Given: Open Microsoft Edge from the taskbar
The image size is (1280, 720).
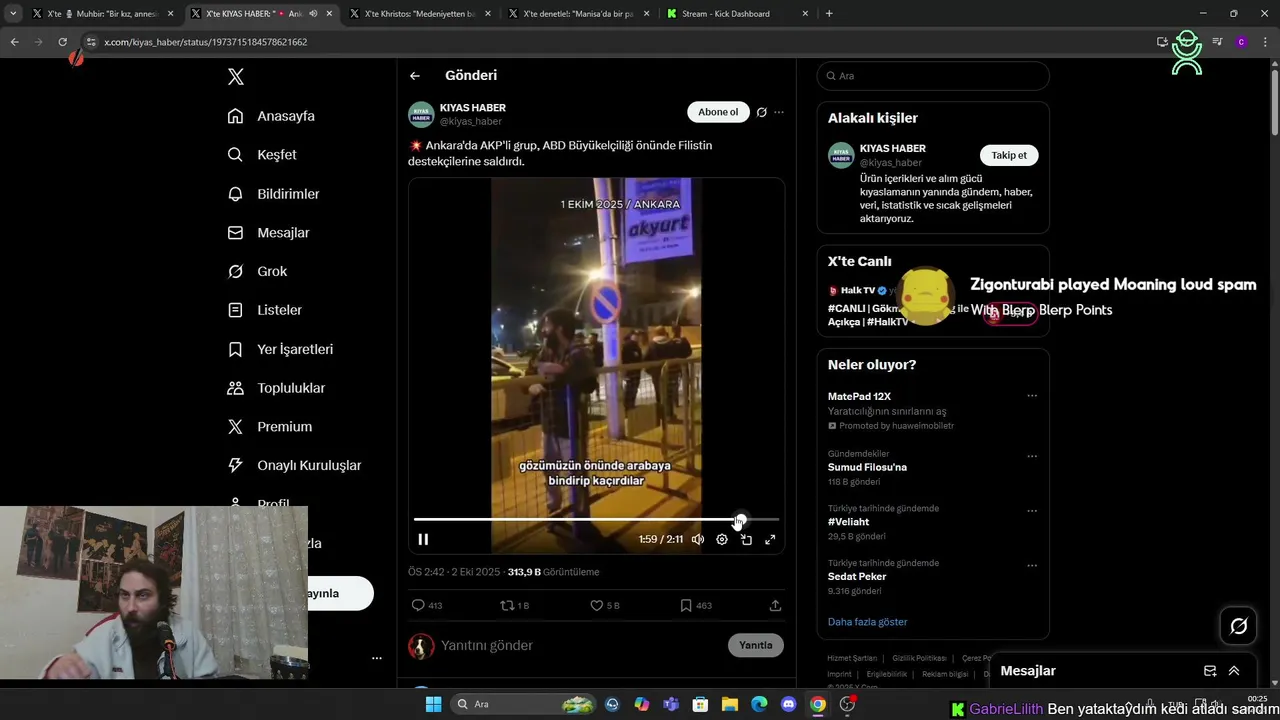Looking at the screenshot, I should pos(759,704).
